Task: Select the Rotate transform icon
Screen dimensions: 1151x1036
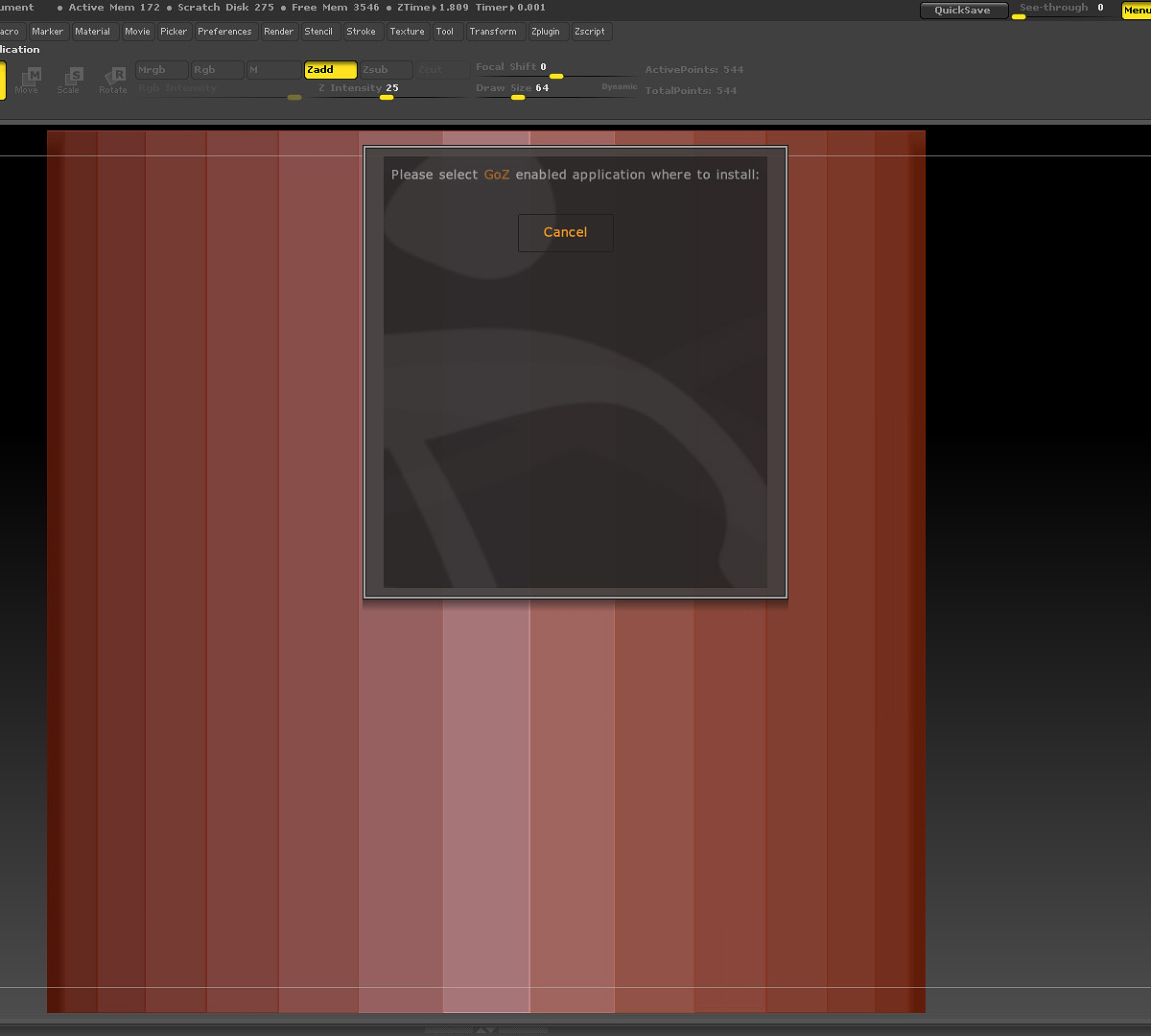Action: click(x=112, y=80)
